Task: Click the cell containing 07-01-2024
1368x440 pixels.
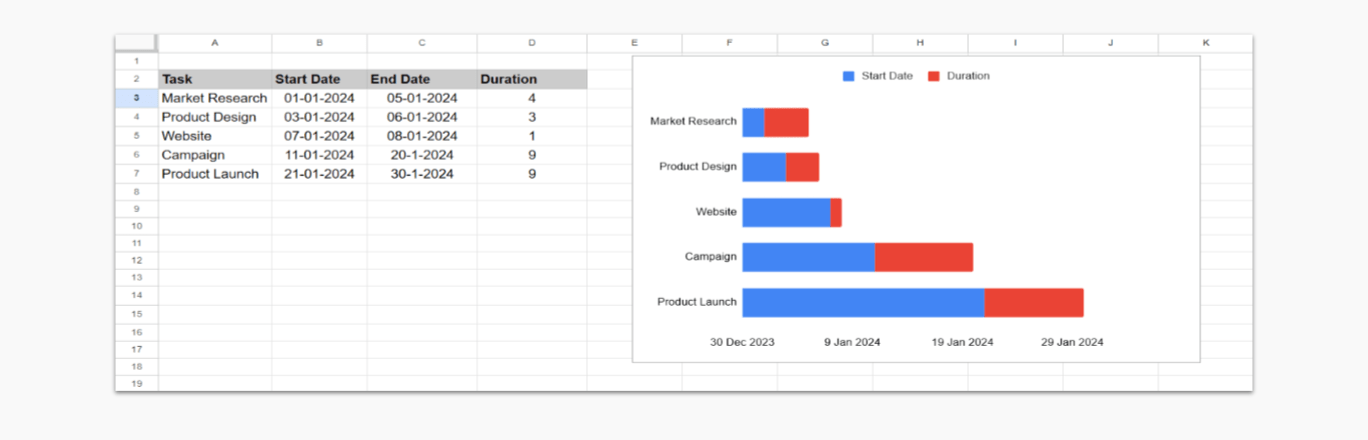Action: 319,136
